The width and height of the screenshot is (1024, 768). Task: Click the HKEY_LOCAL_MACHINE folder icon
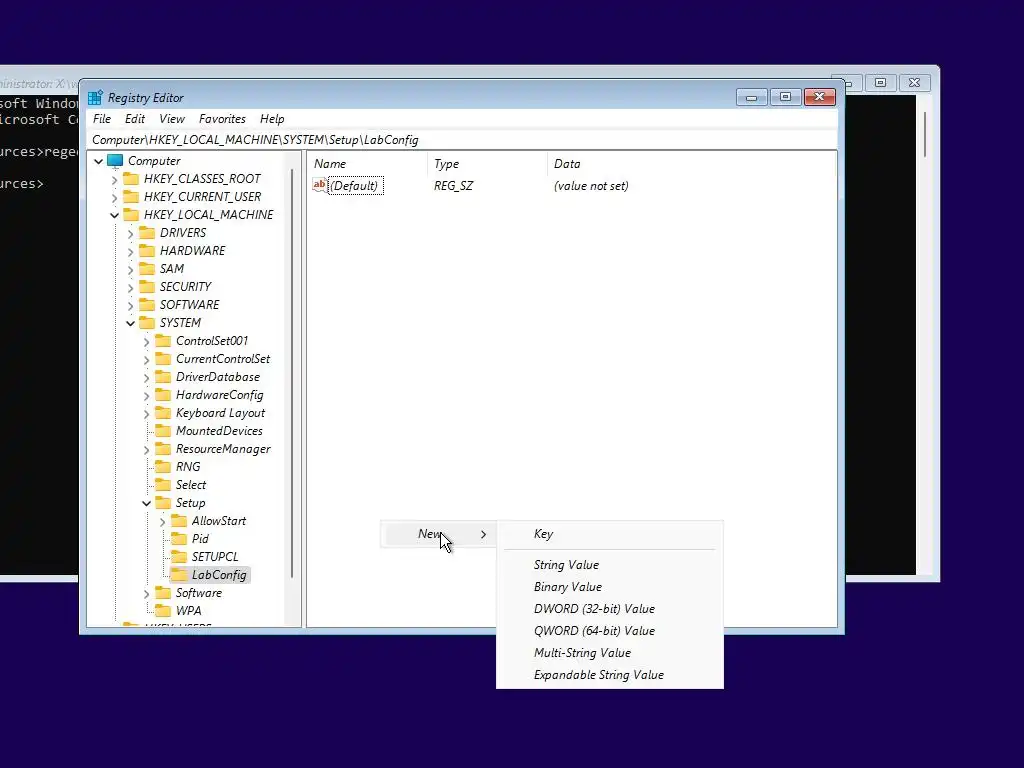(131, 215)
